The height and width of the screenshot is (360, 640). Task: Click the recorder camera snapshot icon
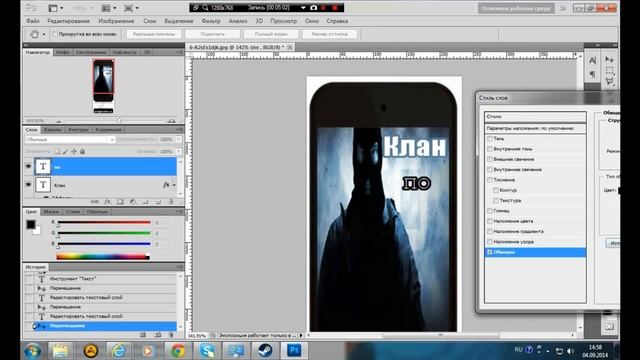pyautogui.click(x=313, y=8)
